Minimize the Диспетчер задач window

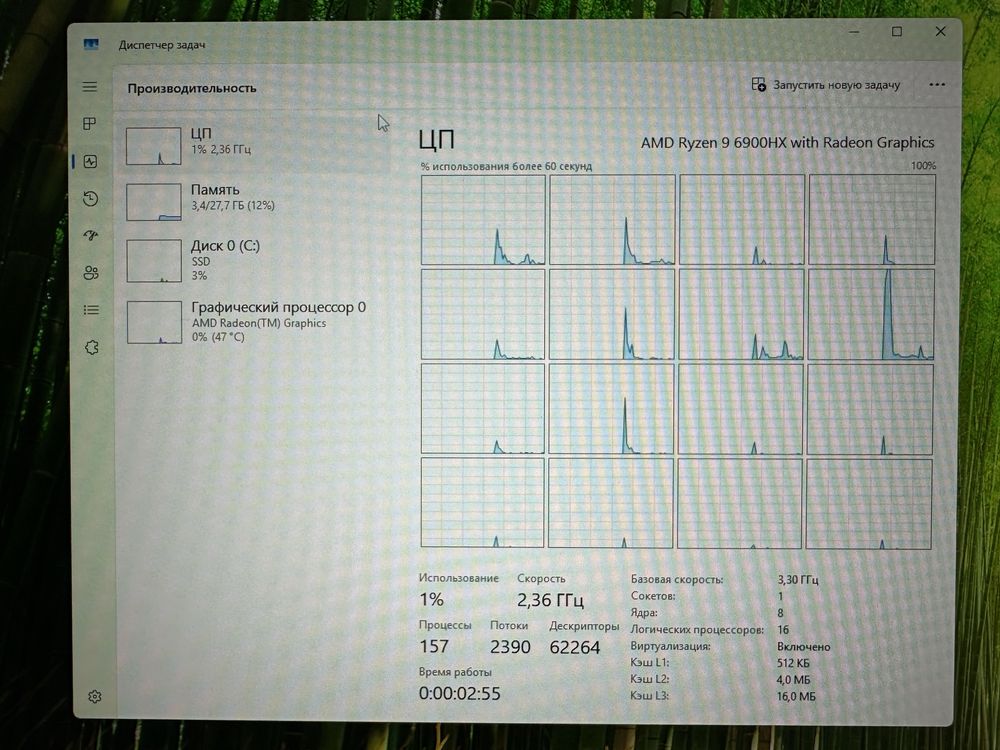click(855, 31)
